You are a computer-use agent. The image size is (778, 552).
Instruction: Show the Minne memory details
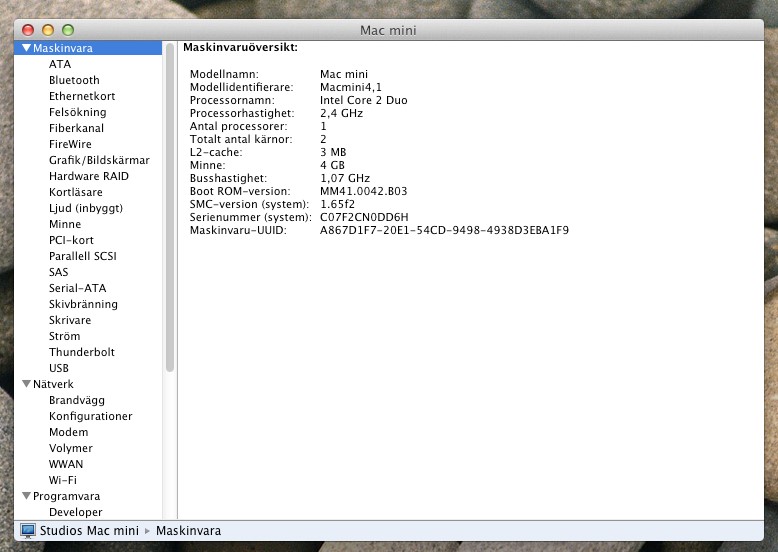pos(65,224)
